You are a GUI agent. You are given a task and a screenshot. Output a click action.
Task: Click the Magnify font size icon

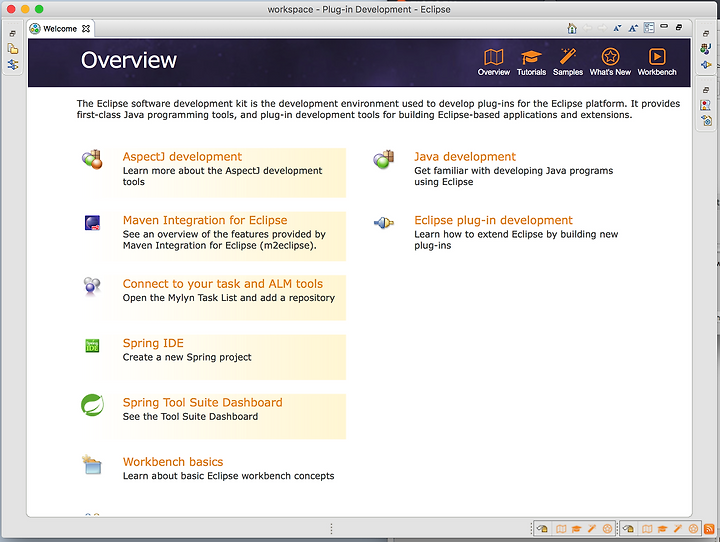[633, 28]
